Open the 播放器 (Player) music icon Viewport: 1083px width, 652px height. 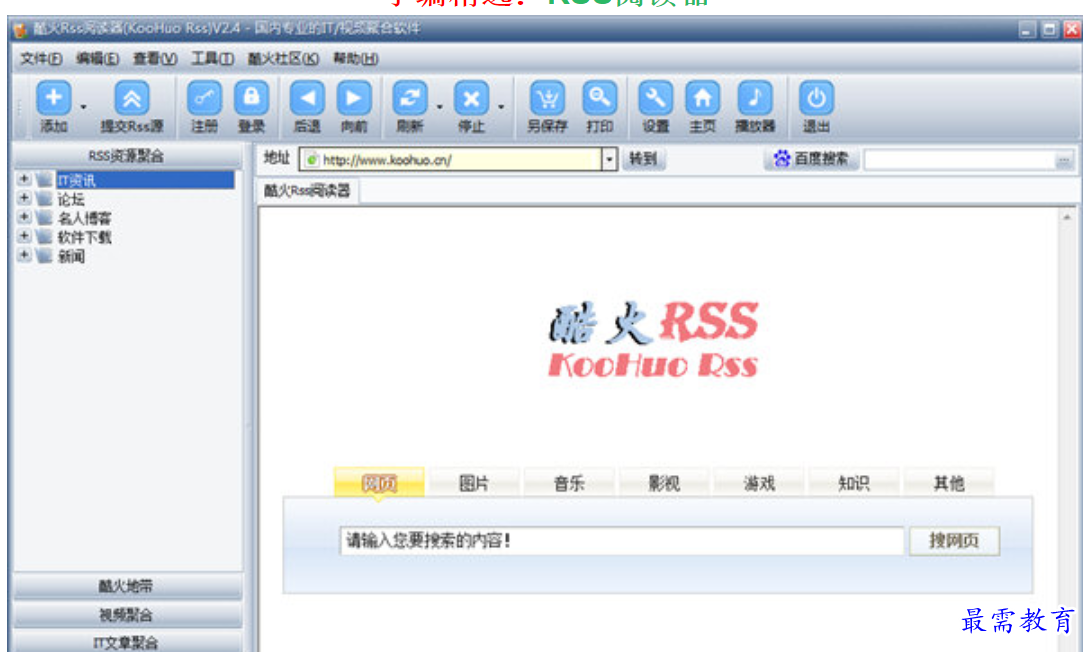click(x=755, y=98)
